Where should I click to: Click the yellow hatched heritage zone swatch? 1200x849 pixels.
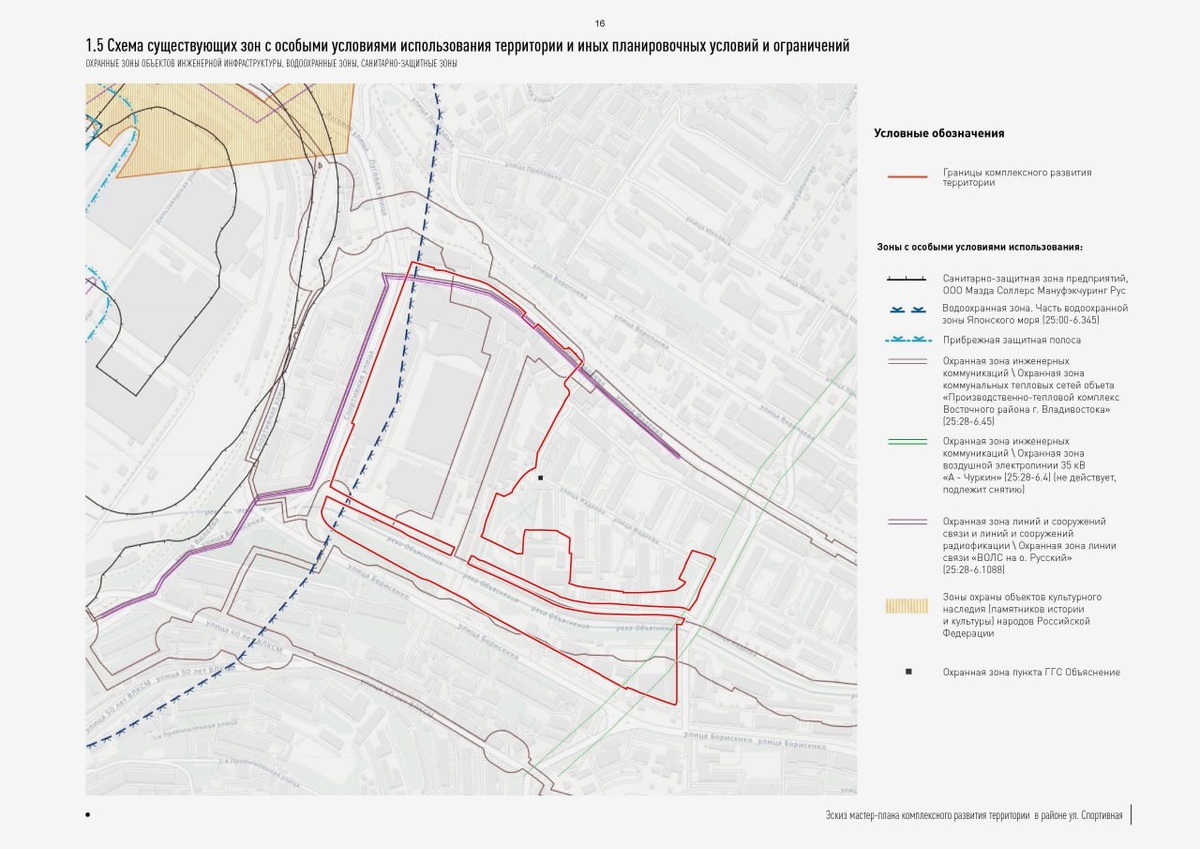(908, 605)
